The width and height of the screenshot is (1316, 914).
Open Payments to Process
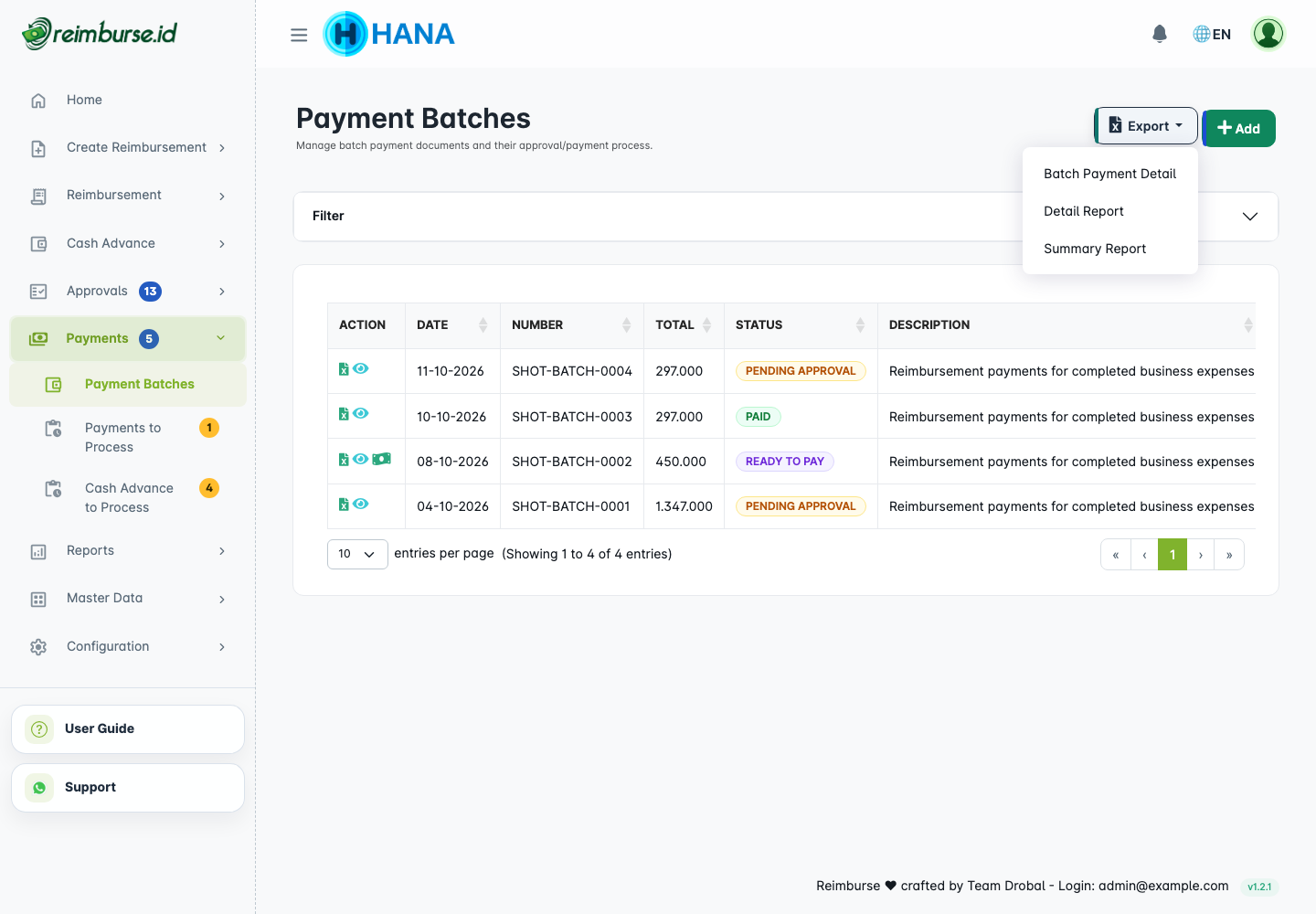point(128,437)
